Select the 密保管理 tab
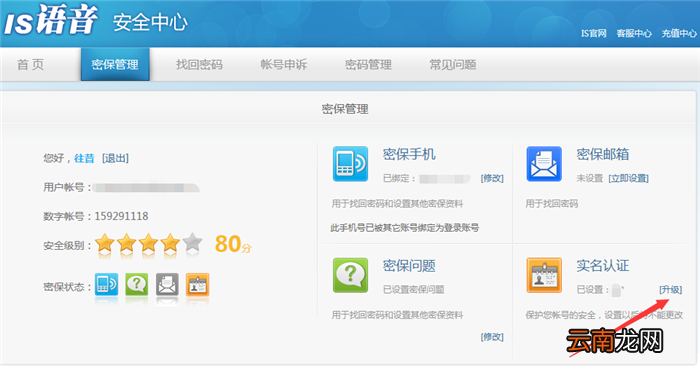This screenshot has height=369, width=700. (x=115, y=65)
